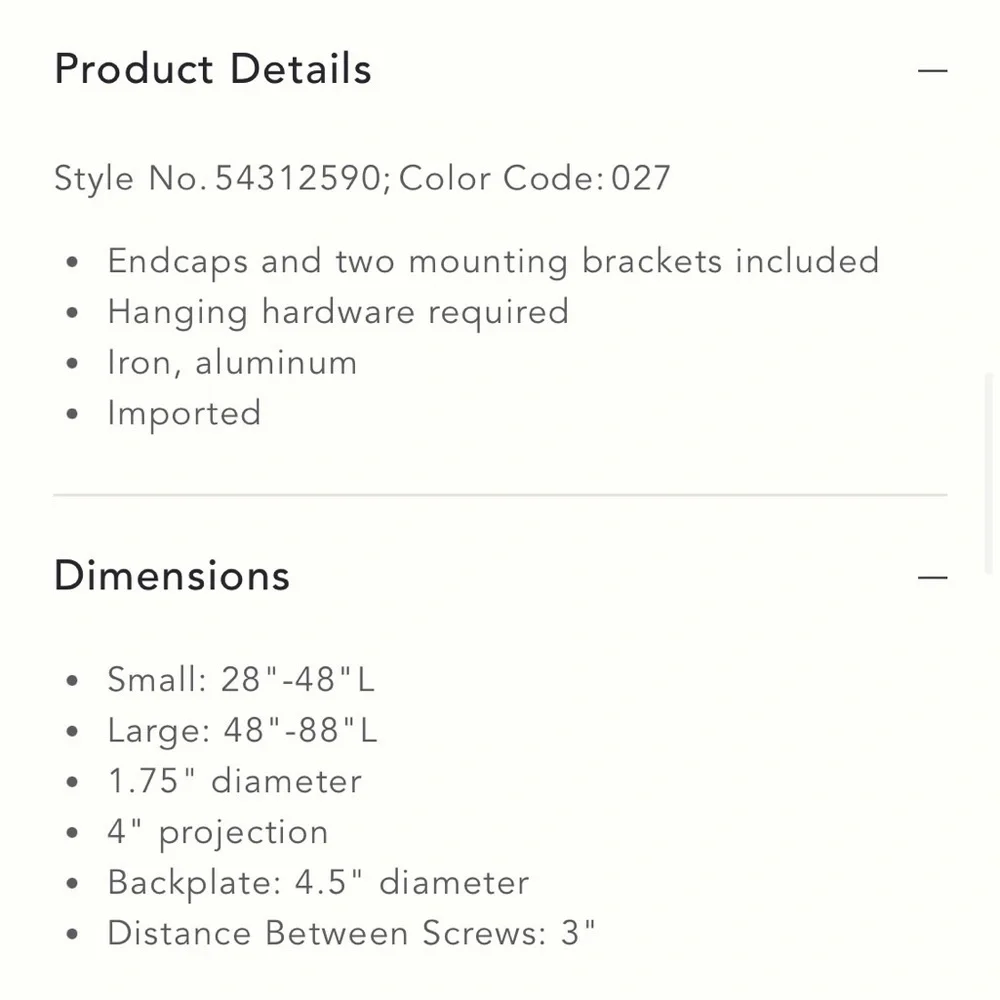Click the Distance Between Screws: 3" line
This screenshot has width=1000, height=1000.
(351, 933)
